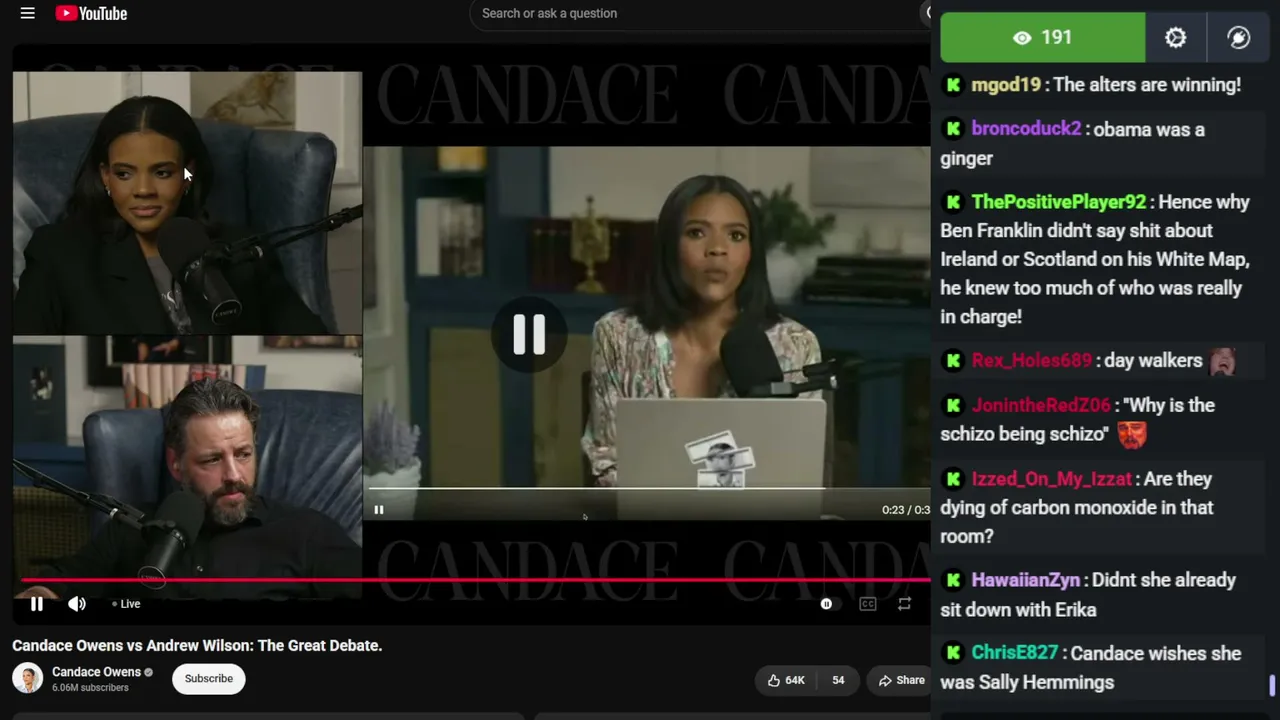This screenshot has width=1280, height=720.
Task: Click the message 'Didnt she already sit down with Erika'
Action: 1088,595
